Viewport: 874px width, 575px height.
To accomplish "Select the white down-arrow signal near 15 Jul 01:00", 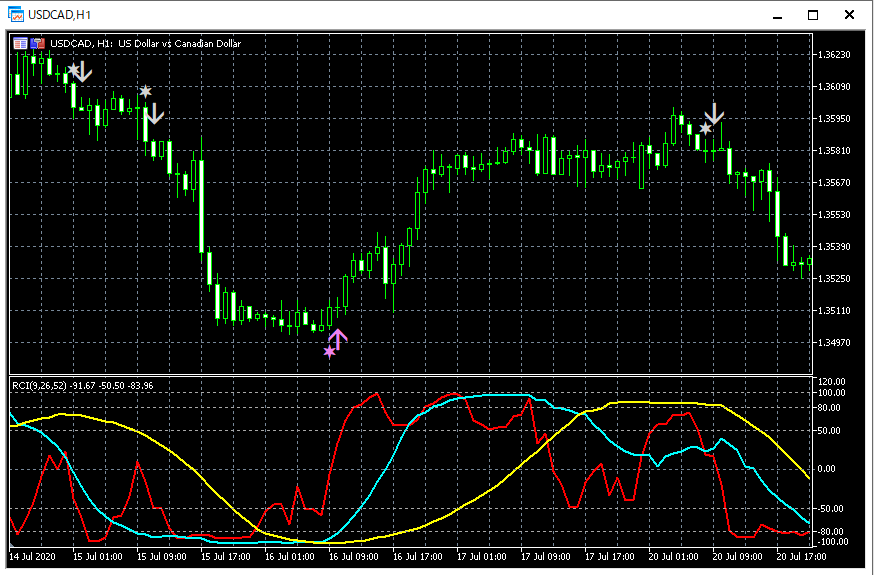I will [84, 72].
